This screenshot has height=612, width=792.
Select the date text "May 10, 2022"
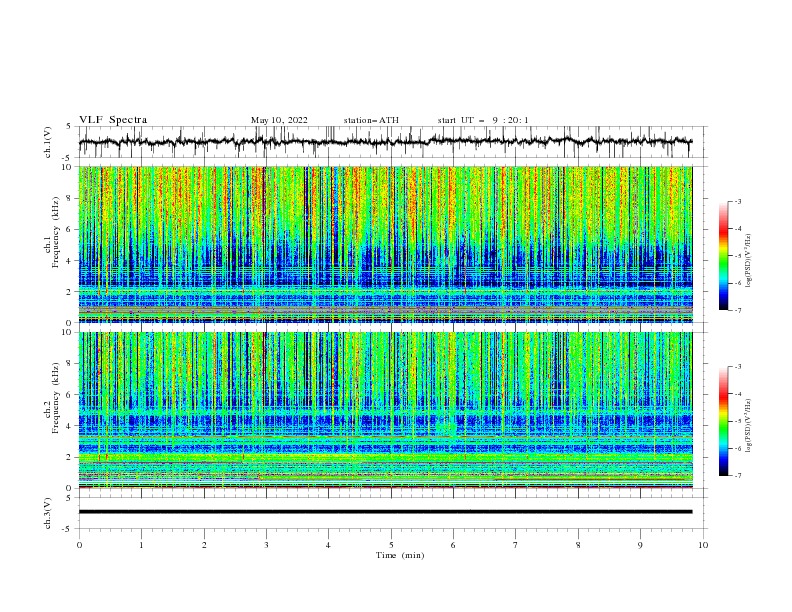coord(279,120)
